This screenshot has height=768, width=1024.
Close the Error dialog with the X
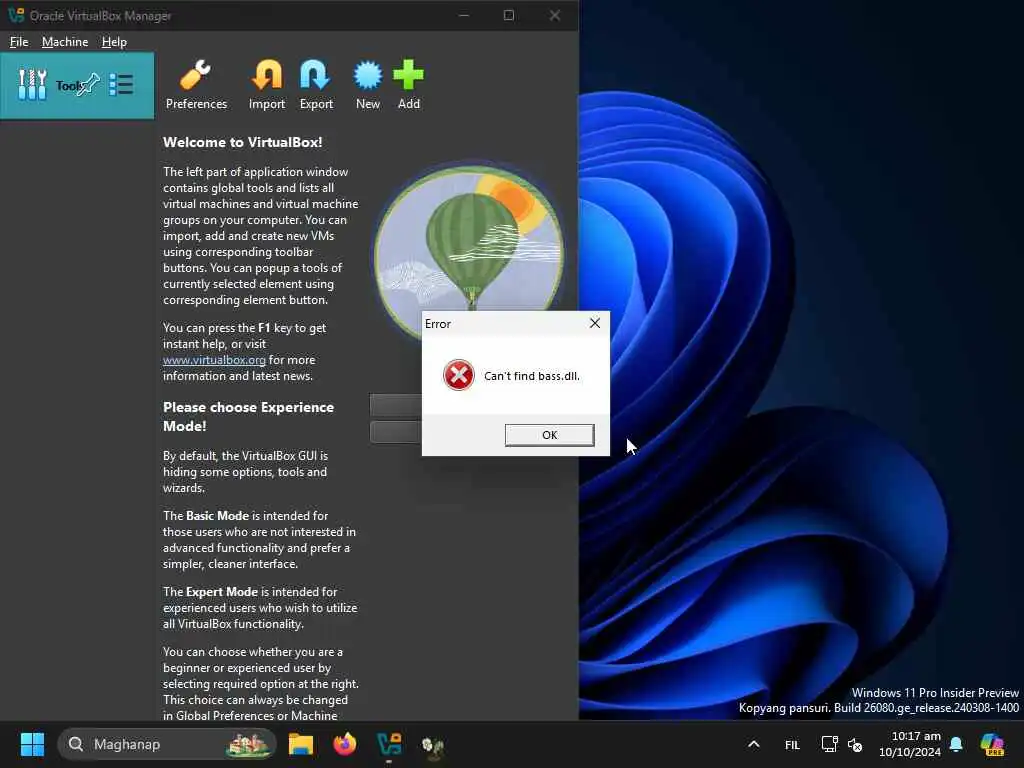(594, 323)
